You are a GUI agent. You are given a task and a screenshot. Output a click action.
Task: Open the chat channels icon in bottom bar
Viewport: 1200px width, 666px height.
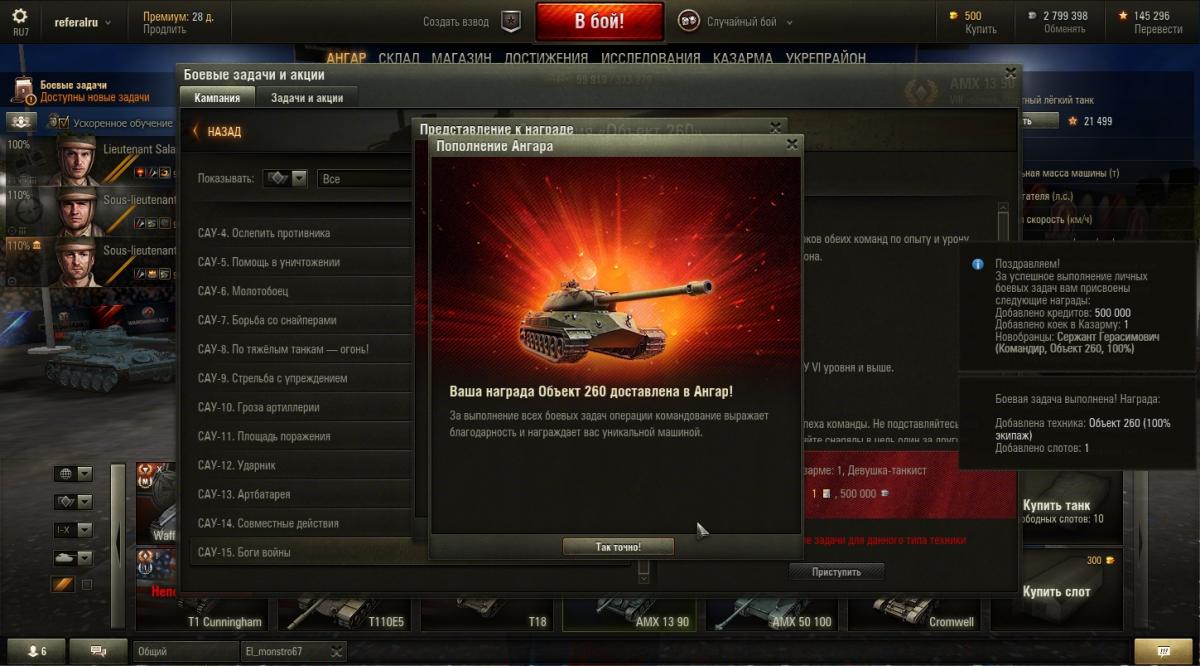pos(98,651)
